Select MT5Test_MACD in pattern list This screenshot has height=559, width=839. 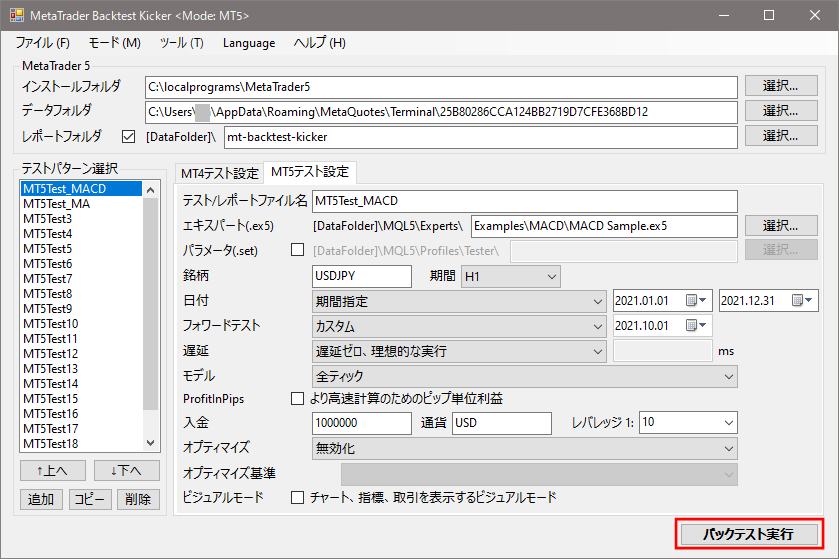click(x=81, y=189)
